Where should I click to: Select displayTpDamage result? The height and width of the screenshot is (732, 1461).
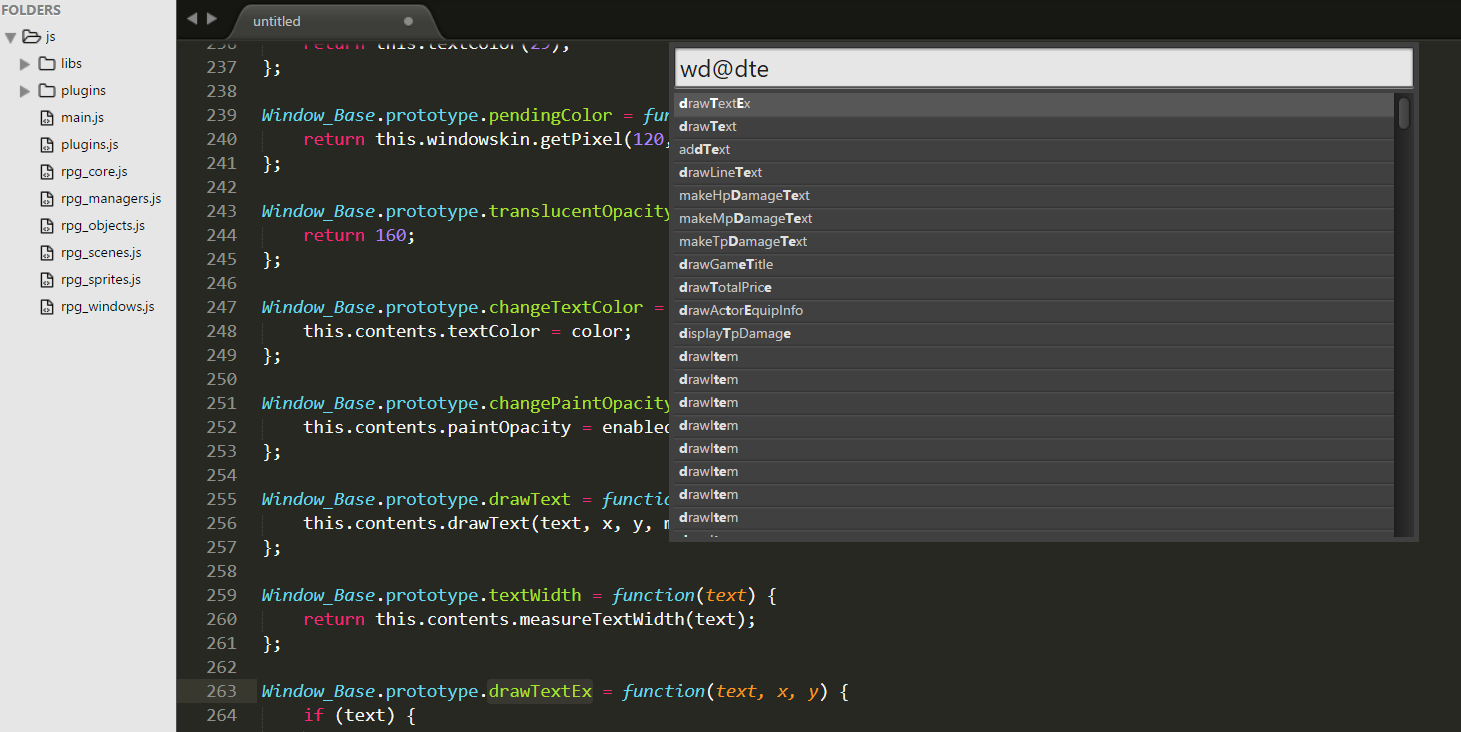(x=1034, y=334)
